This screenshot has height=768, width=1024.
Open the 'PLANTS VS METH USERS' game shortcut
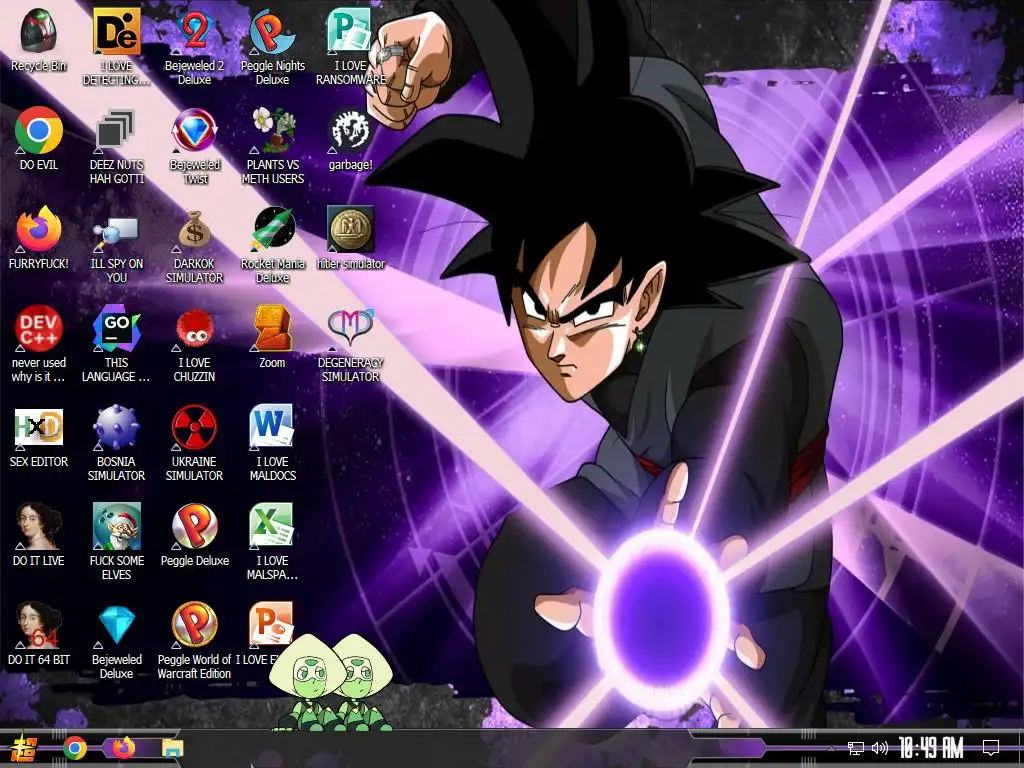pyautogui.click(x=272, y=146)
